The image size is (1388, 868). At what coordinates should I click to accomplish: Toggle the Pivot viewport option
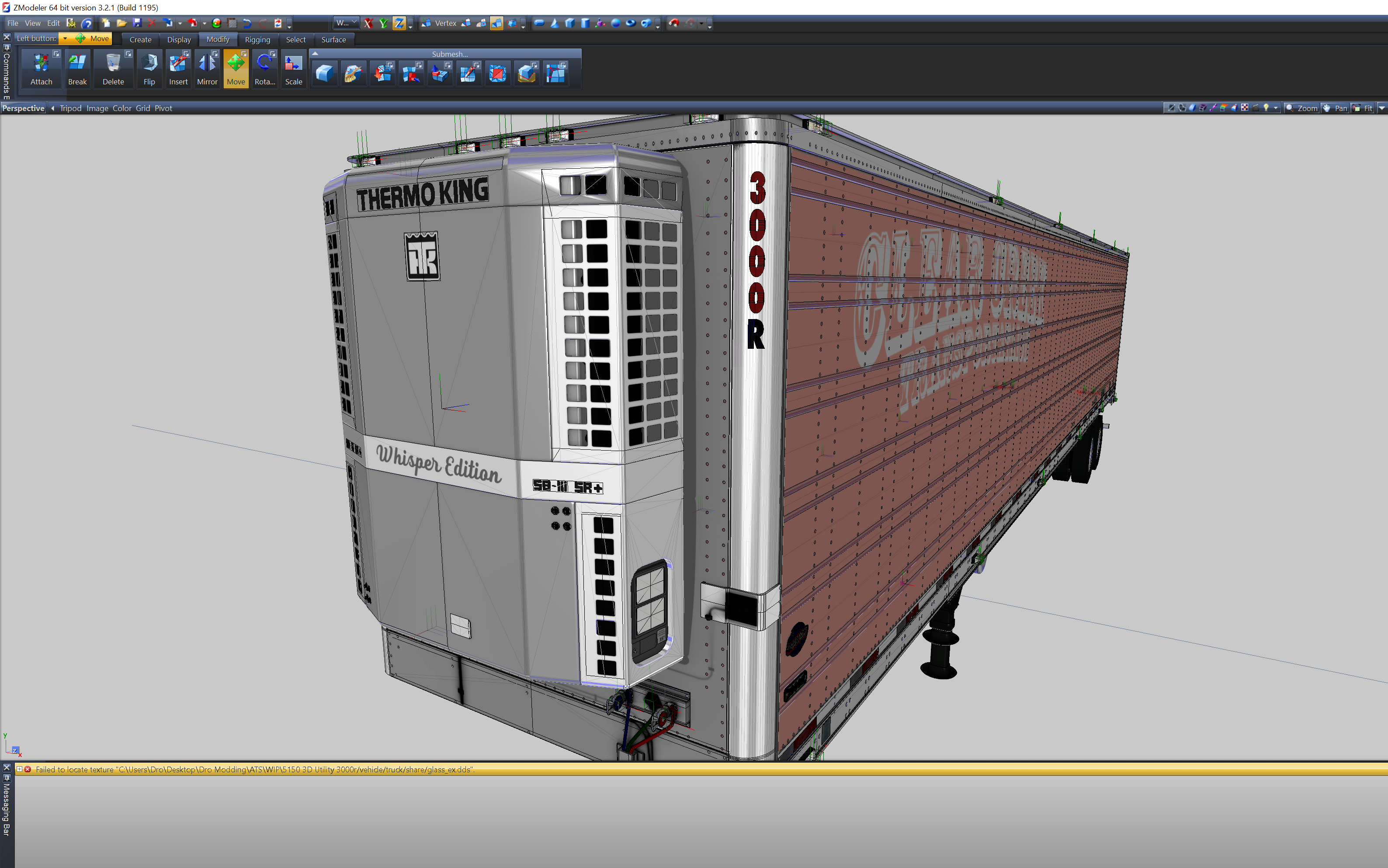(x=163, y=108)
